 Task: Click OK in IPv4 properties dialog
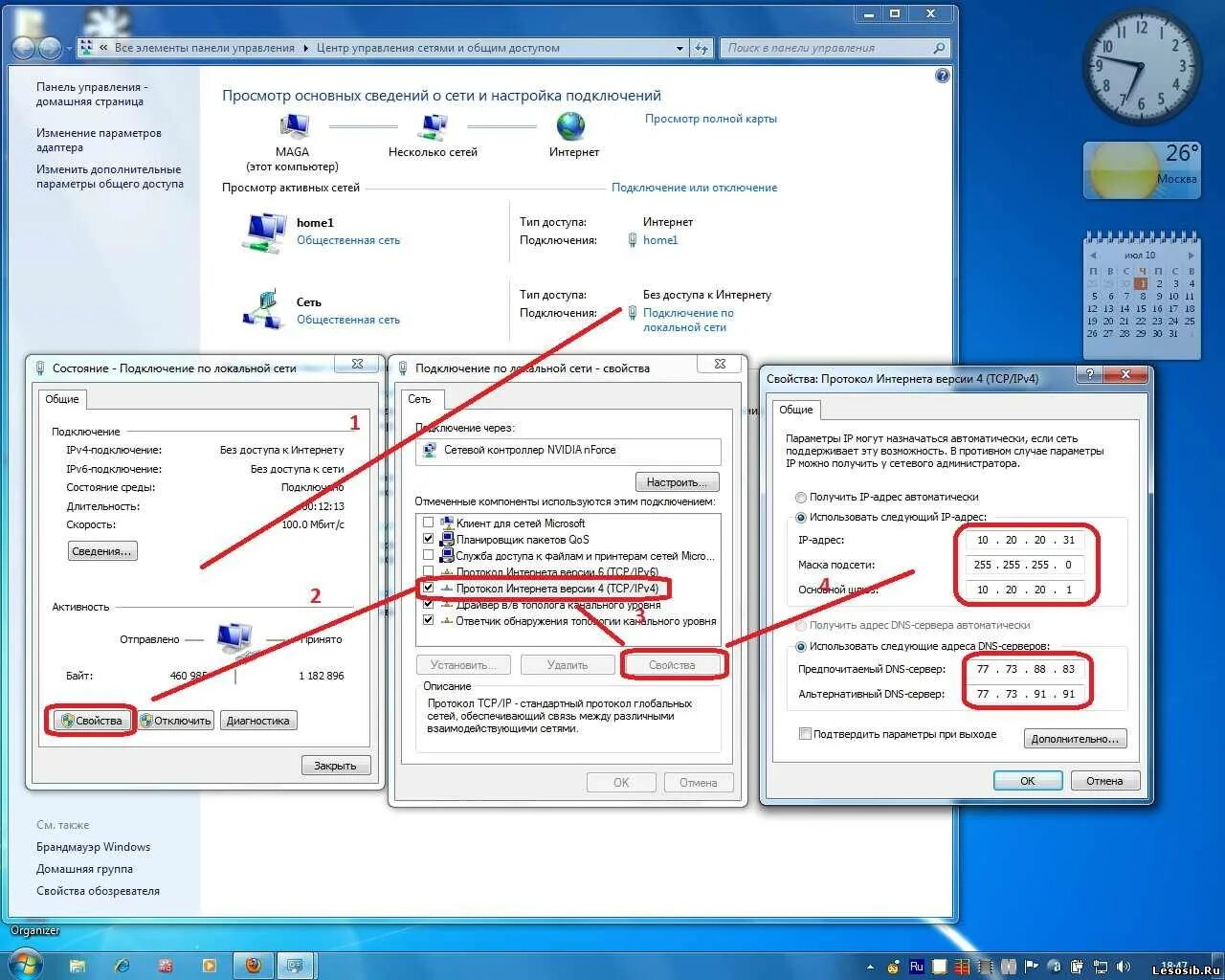(1028, 781)
